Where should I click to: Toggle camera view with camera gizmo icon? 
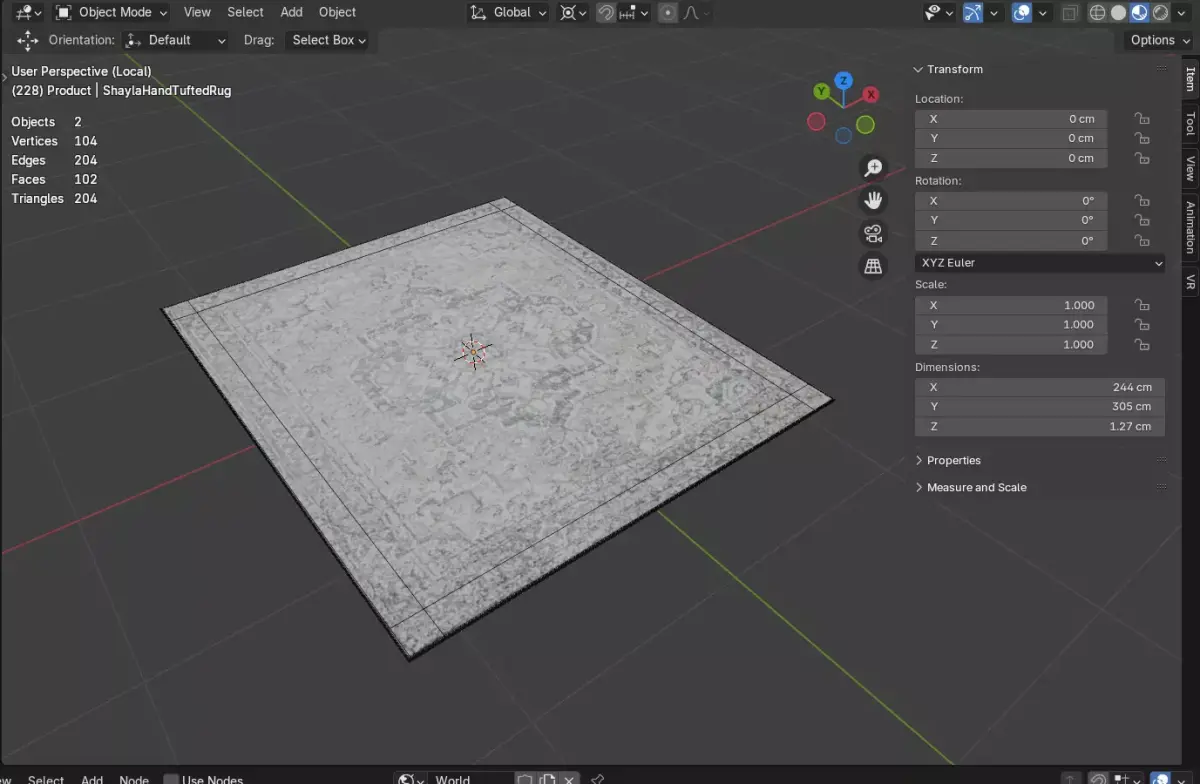click(873, 233)
